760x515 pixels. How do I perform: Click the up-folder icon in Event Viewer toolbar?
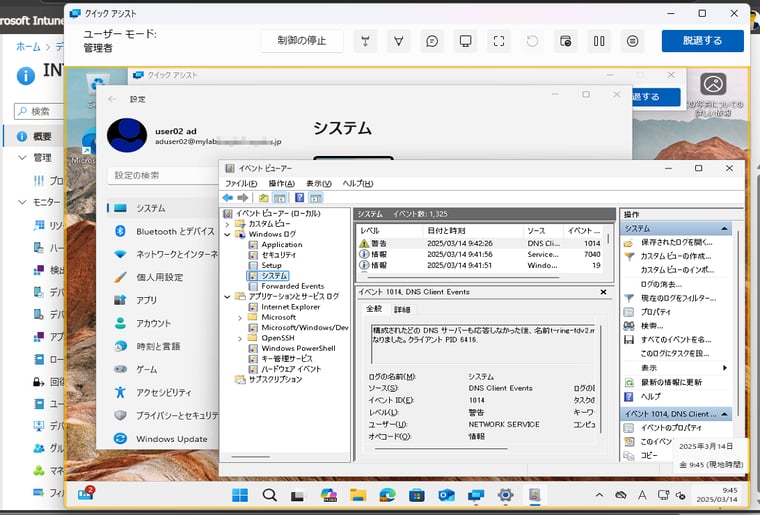(263, 198)
